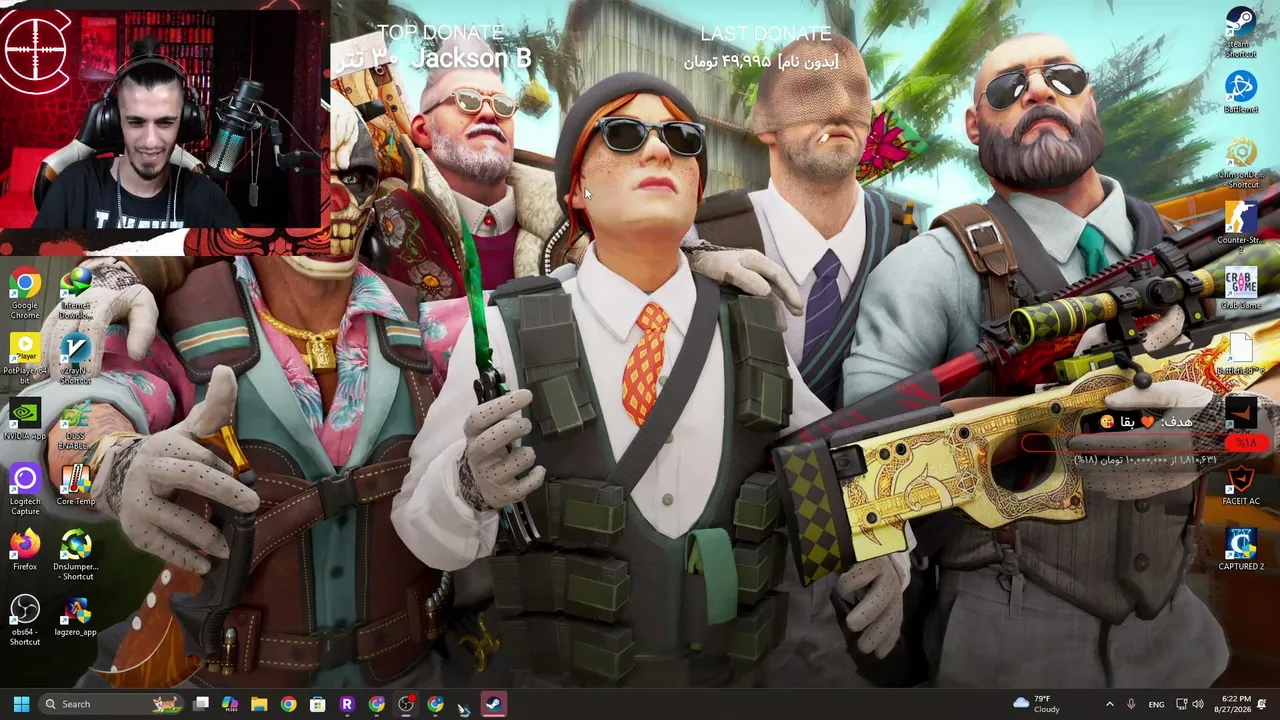Launch the lagzero_app desktop icon

(76, 617)
